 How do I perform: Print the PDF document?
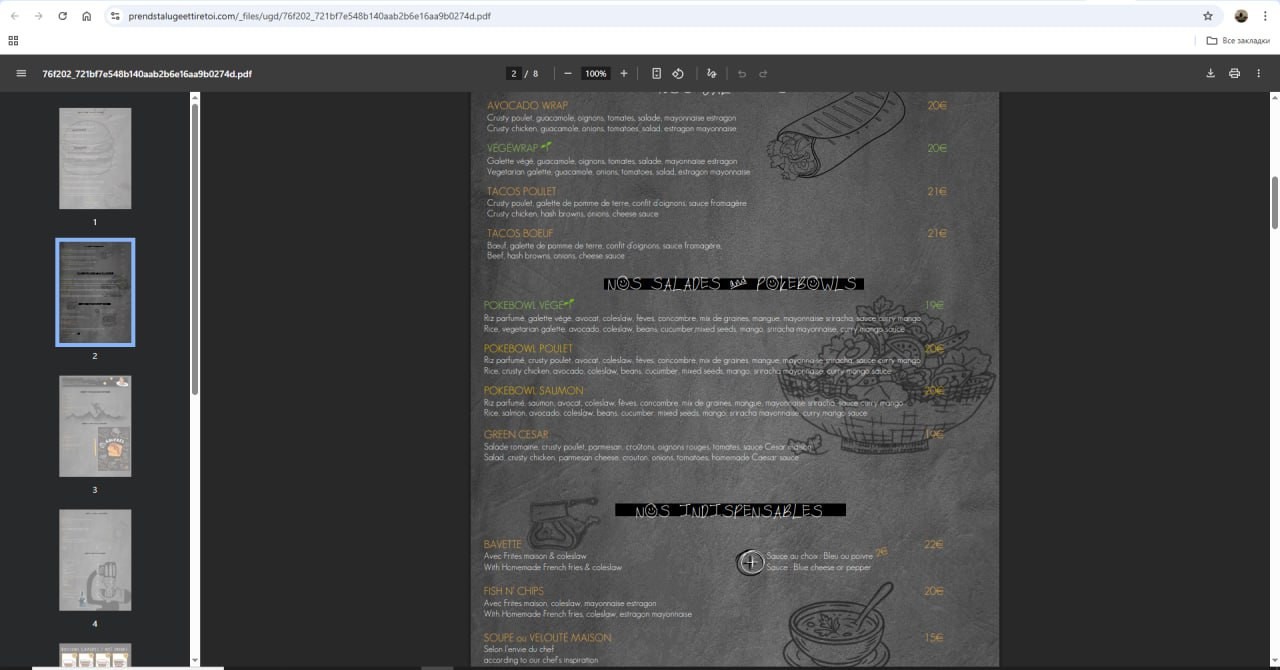[x=1234, y=73]
